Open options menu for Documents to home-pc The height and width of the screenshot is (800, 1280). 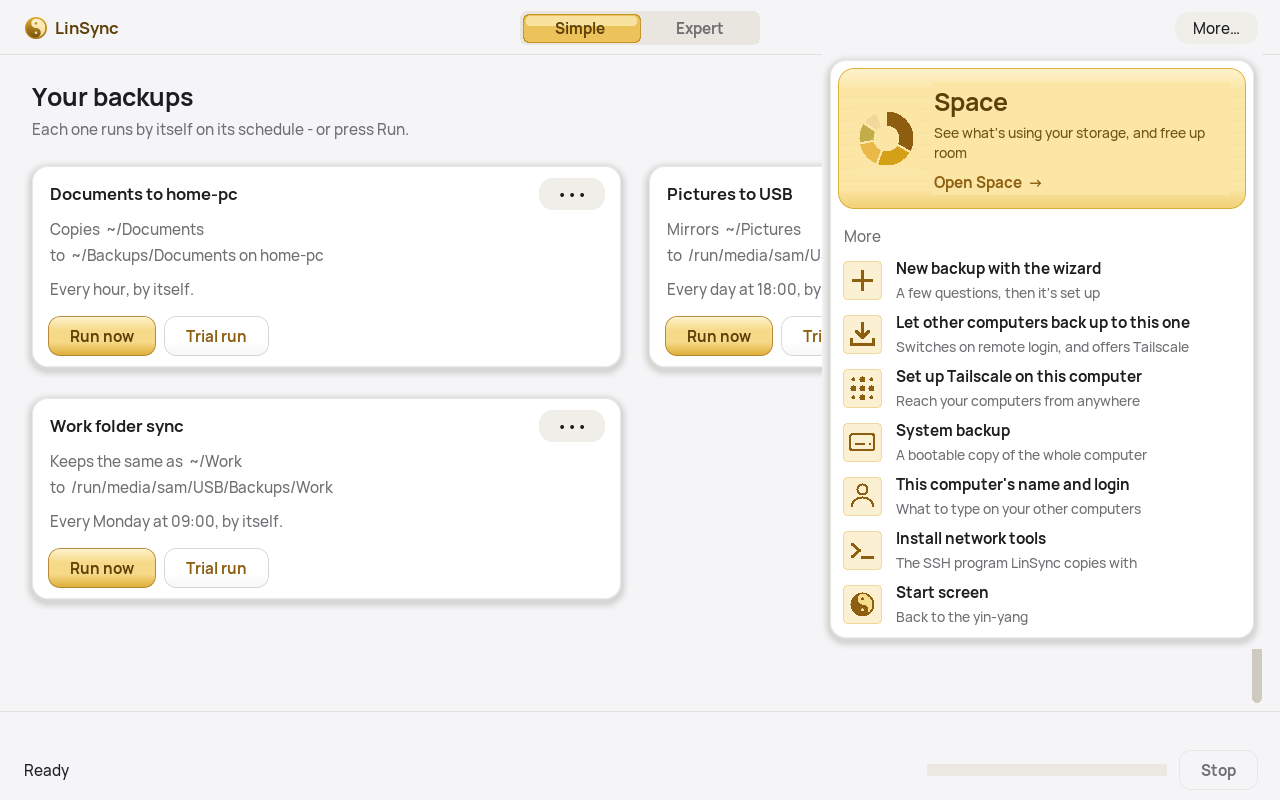(572, 194)
